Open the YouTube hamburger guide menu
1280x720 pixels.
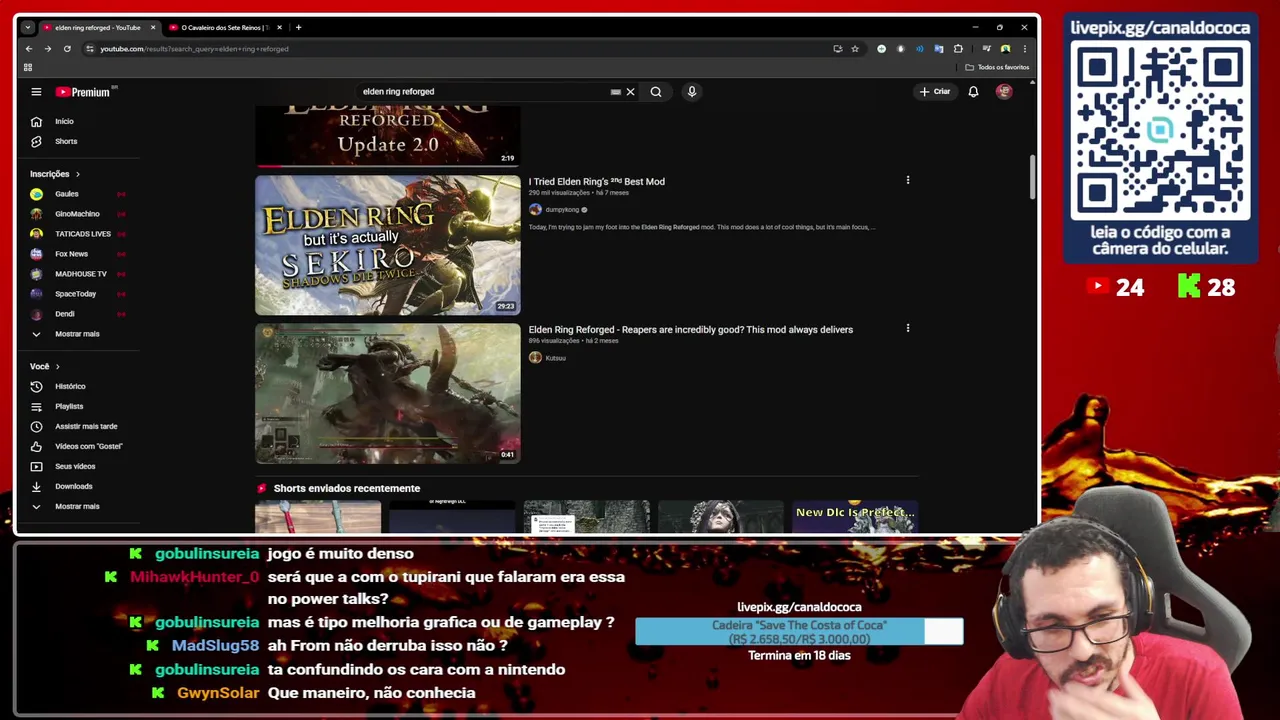pyautogui.click(x=36, y=92)
